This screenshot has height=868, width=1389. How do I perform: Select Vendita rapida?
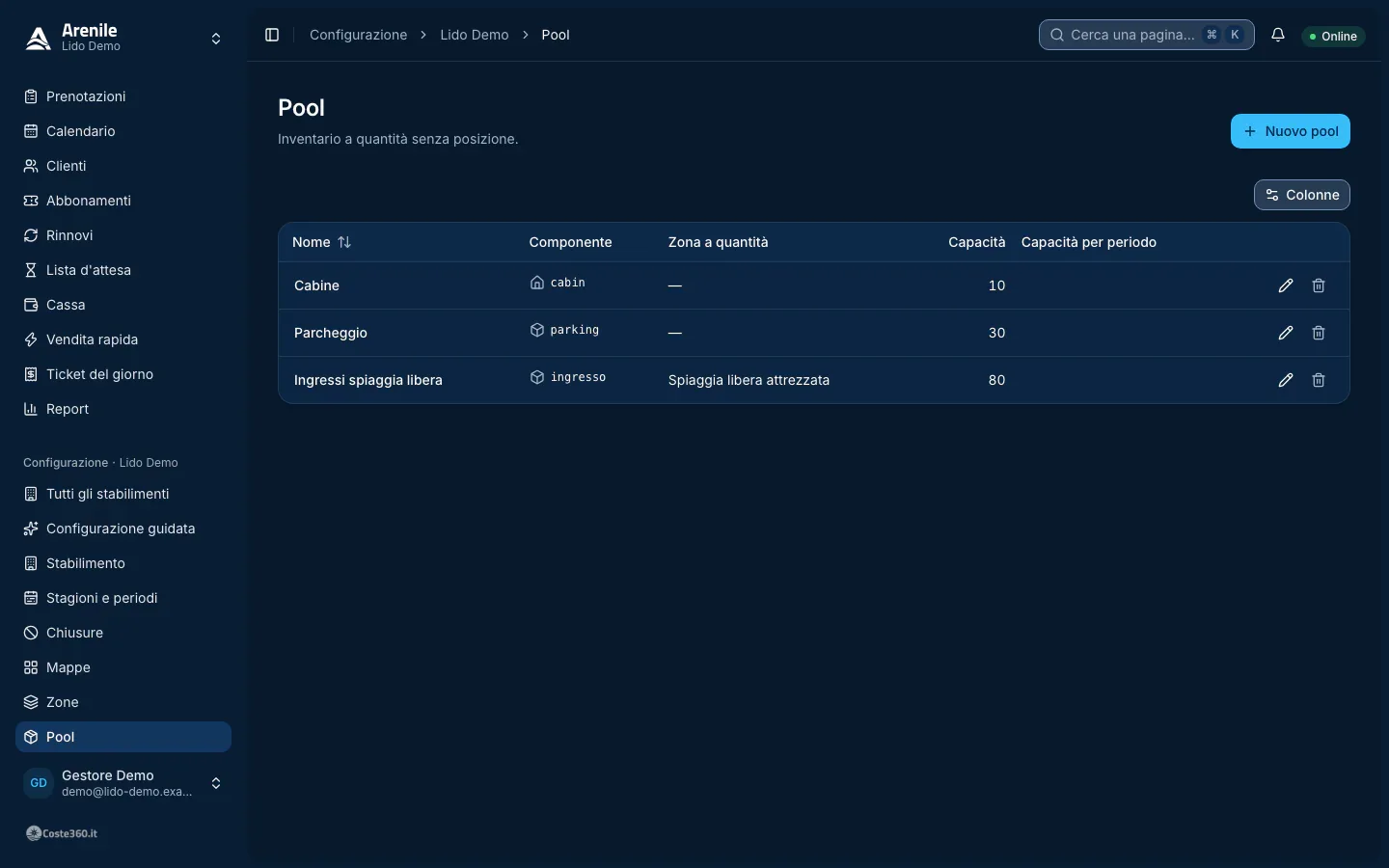pos(123,339)
